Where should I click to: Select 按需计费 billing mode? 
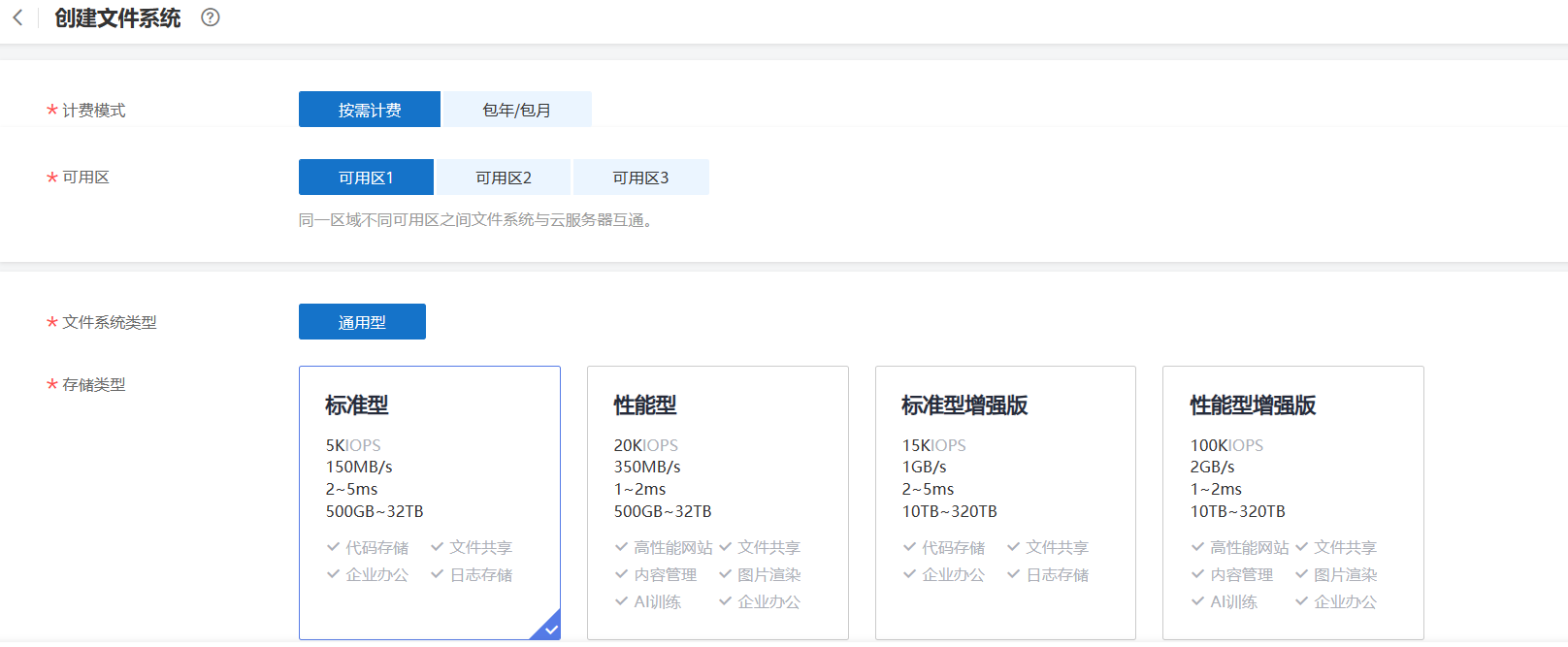[x=369, y=110]
